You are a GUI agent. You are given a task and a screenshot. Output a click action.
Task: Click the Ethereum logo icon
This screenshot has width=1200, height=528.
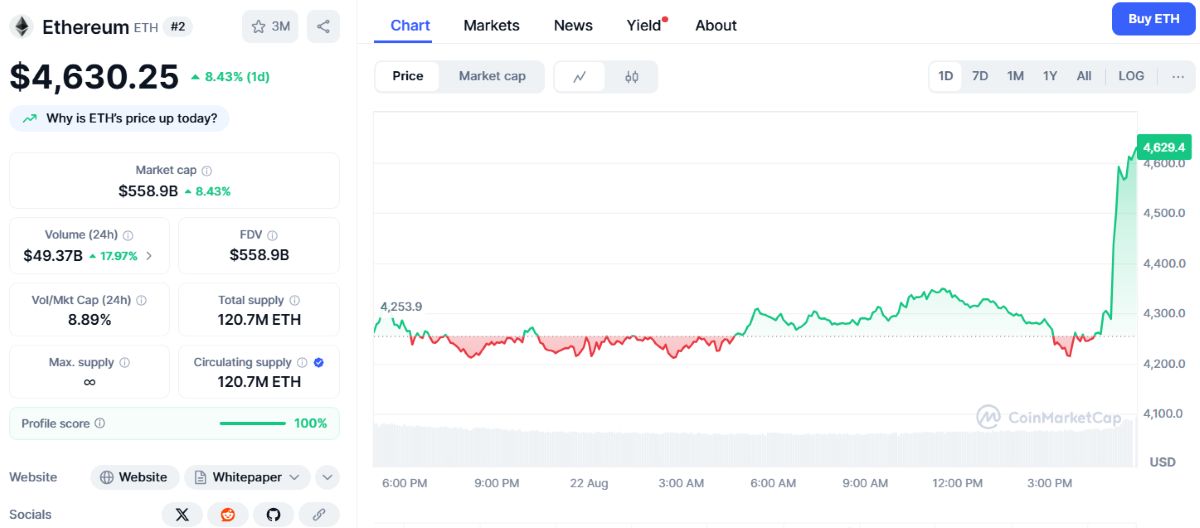21,27
